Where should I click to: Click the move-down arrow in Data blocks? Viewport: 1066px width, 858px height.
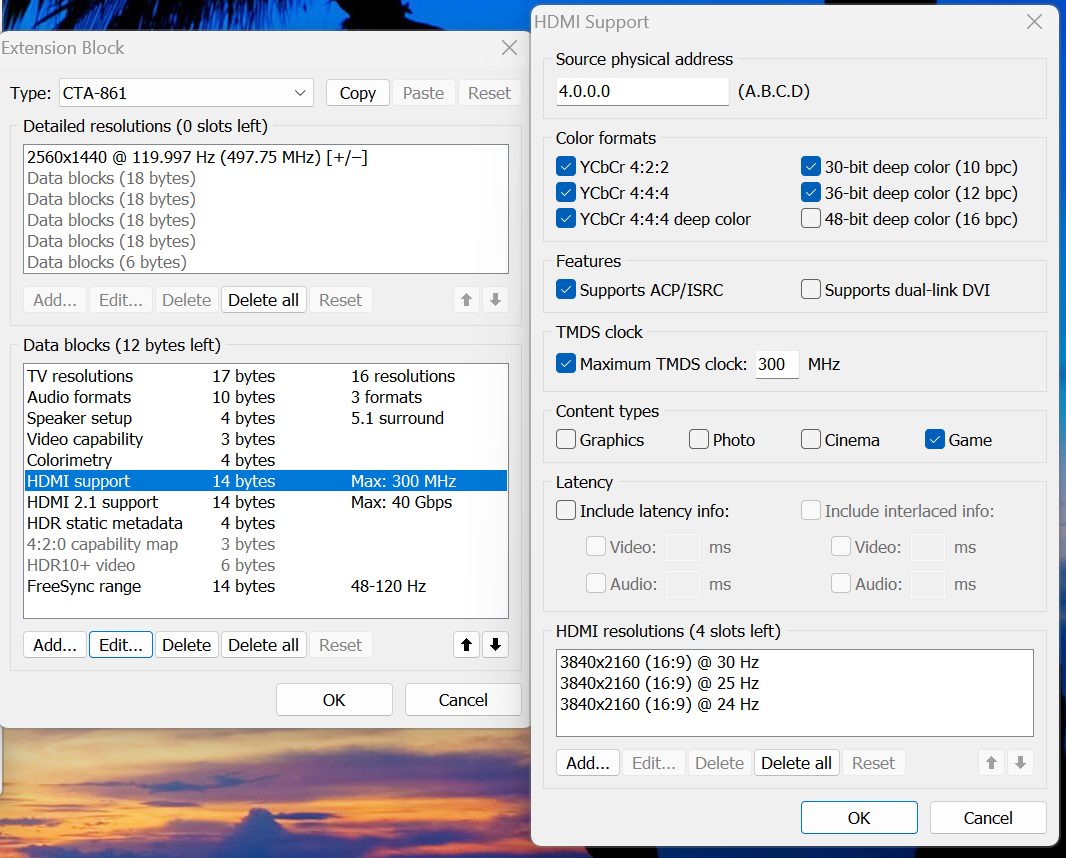pos(495,645)
